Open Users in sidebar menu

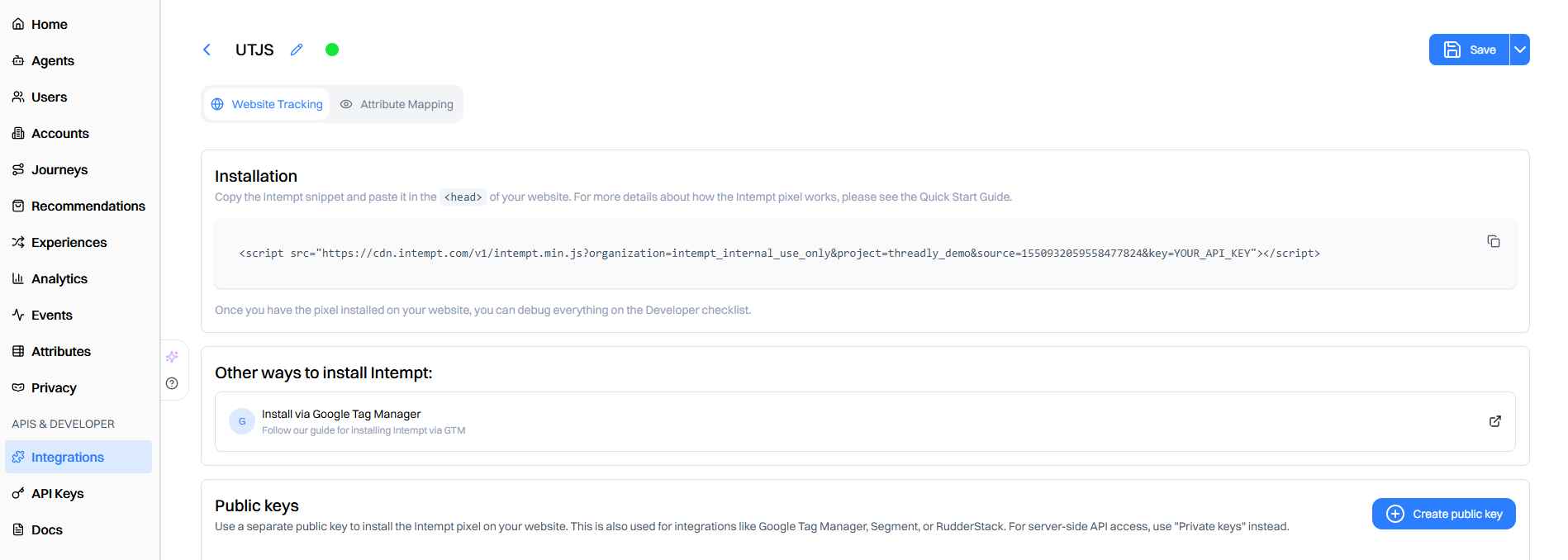(x=78, y=97)
